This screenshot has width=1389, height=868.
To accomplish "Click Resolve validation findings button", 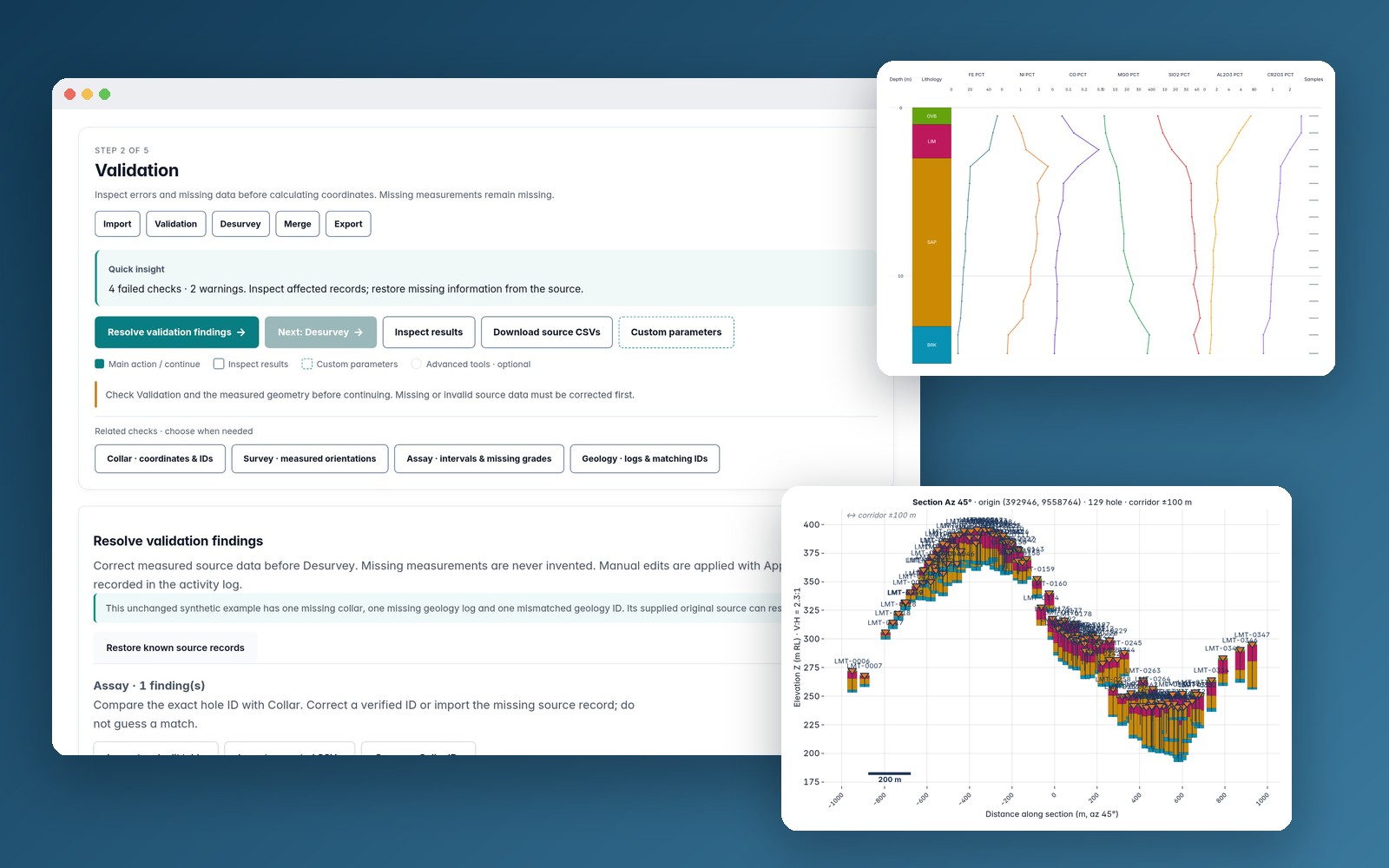I will click(176, 332).
